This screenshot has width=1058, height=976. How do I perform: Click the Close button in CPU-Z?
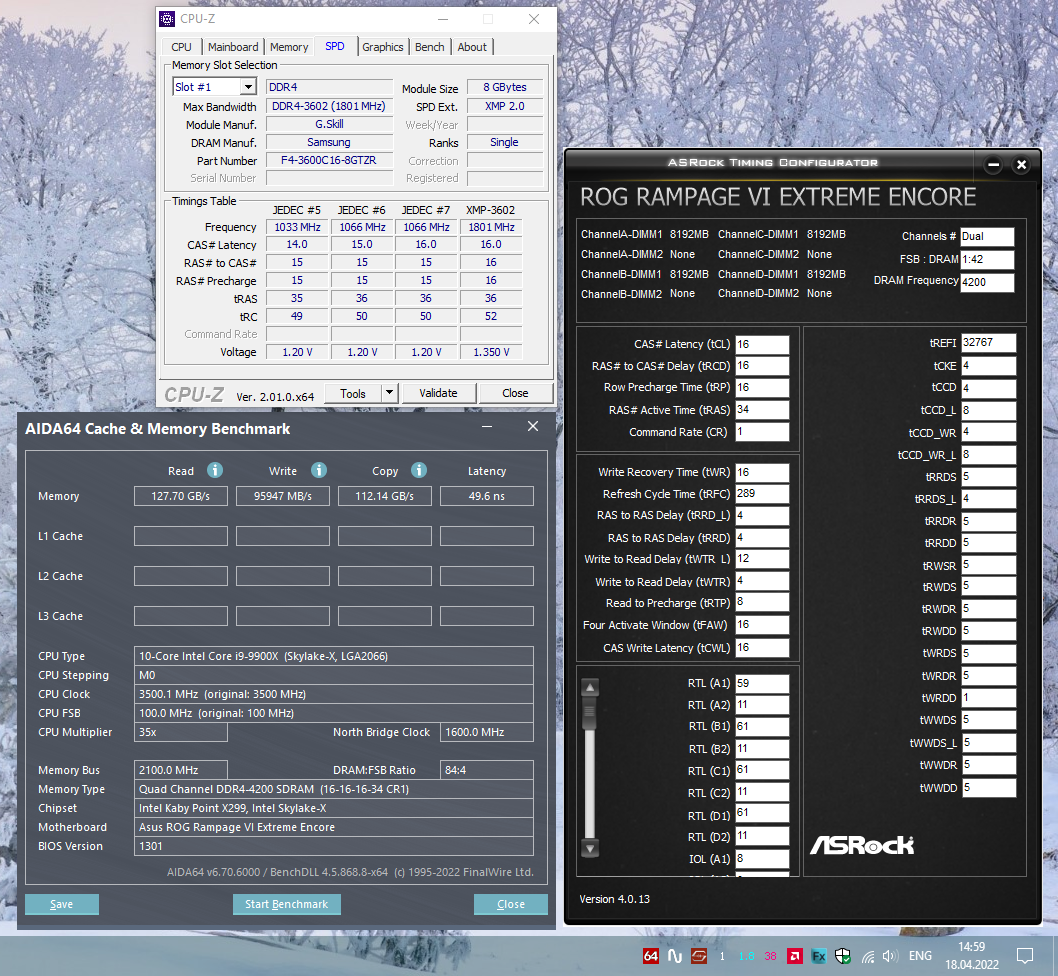(516, 393)
